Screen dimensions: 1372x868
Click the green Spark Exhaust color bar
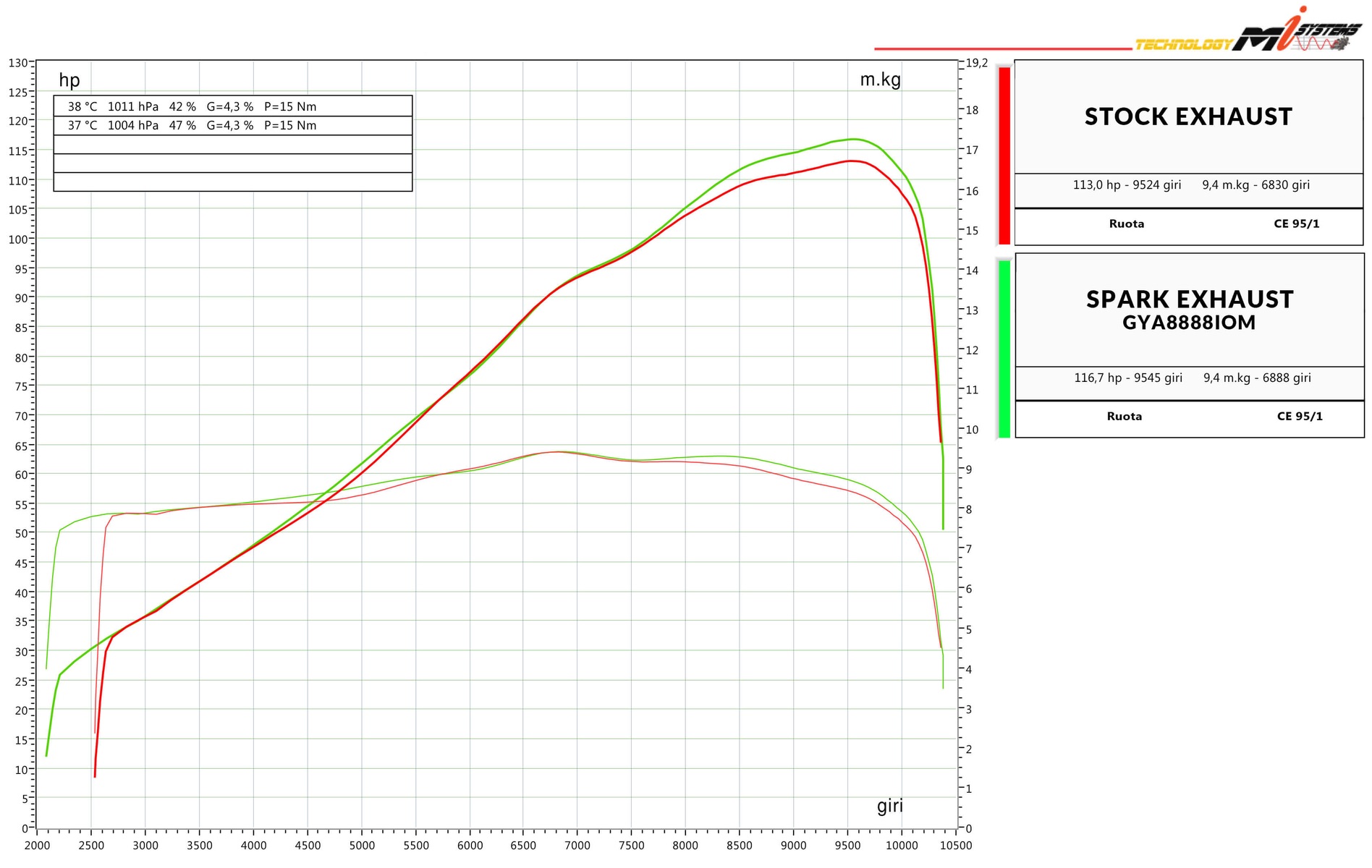tap(1004, 349)
